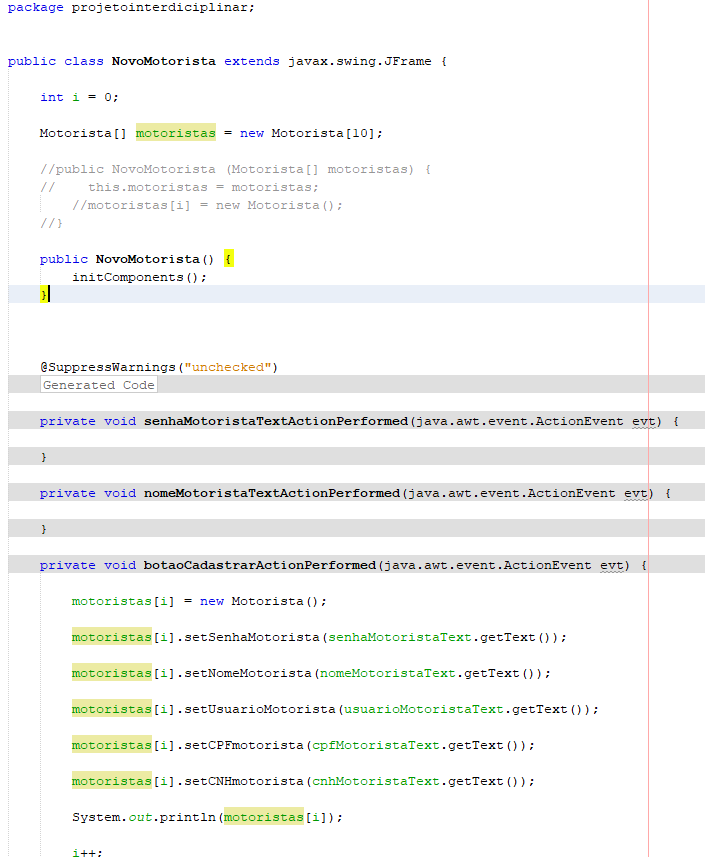Click the 'i++;' increment statement

(87, 852)
